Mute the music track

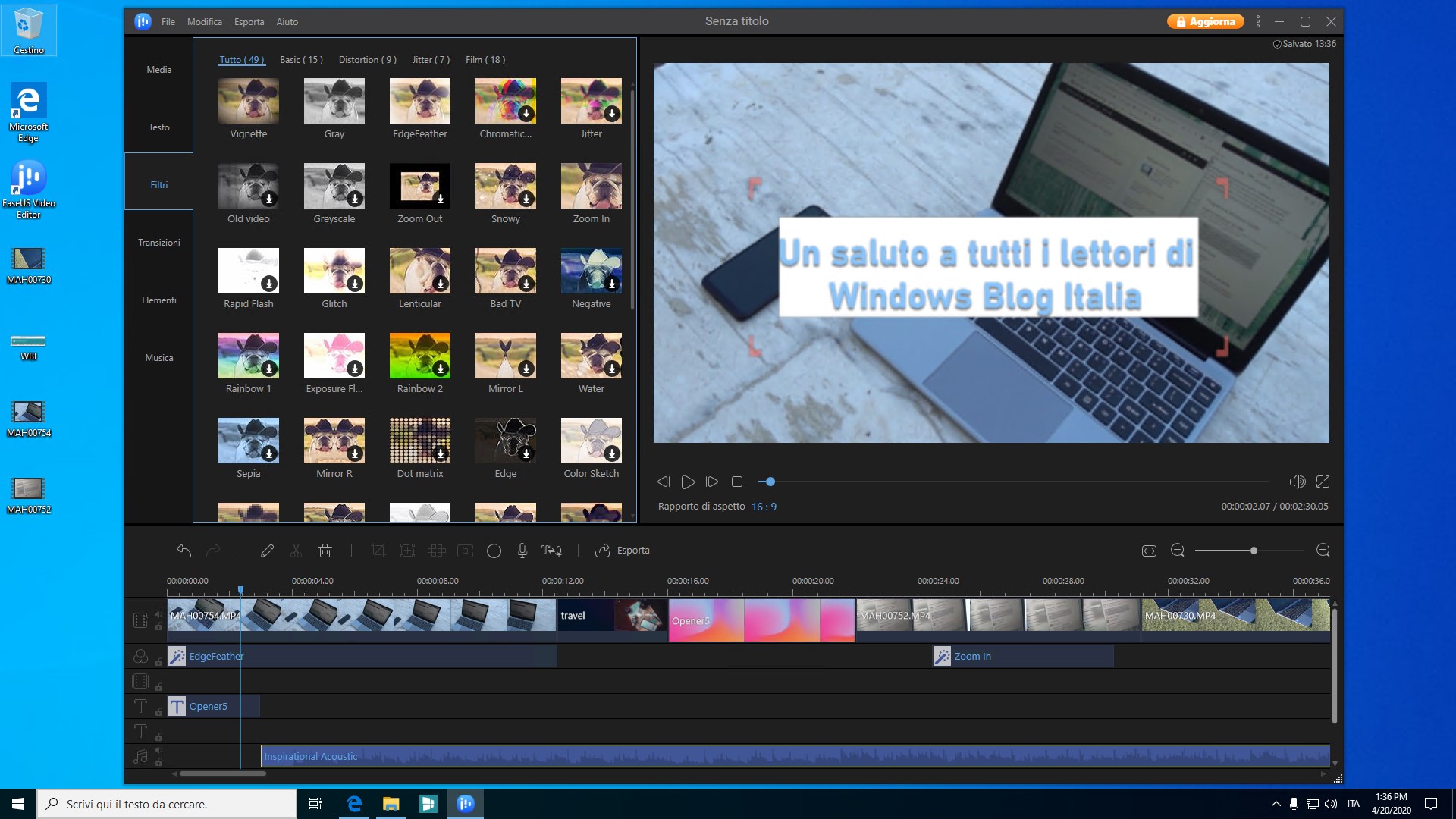click(x=158, y=750)
